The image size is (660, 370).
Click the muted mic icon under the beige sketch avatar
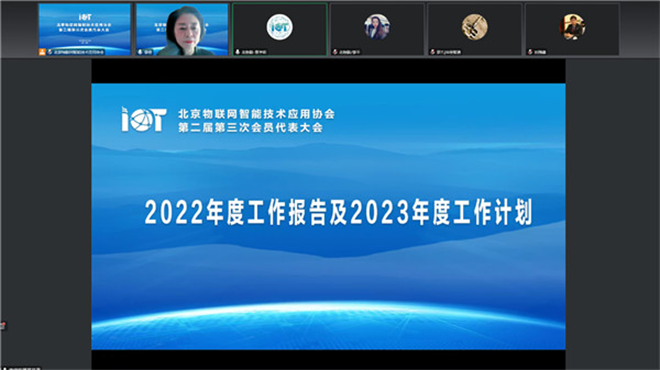(x=432, y=52)
